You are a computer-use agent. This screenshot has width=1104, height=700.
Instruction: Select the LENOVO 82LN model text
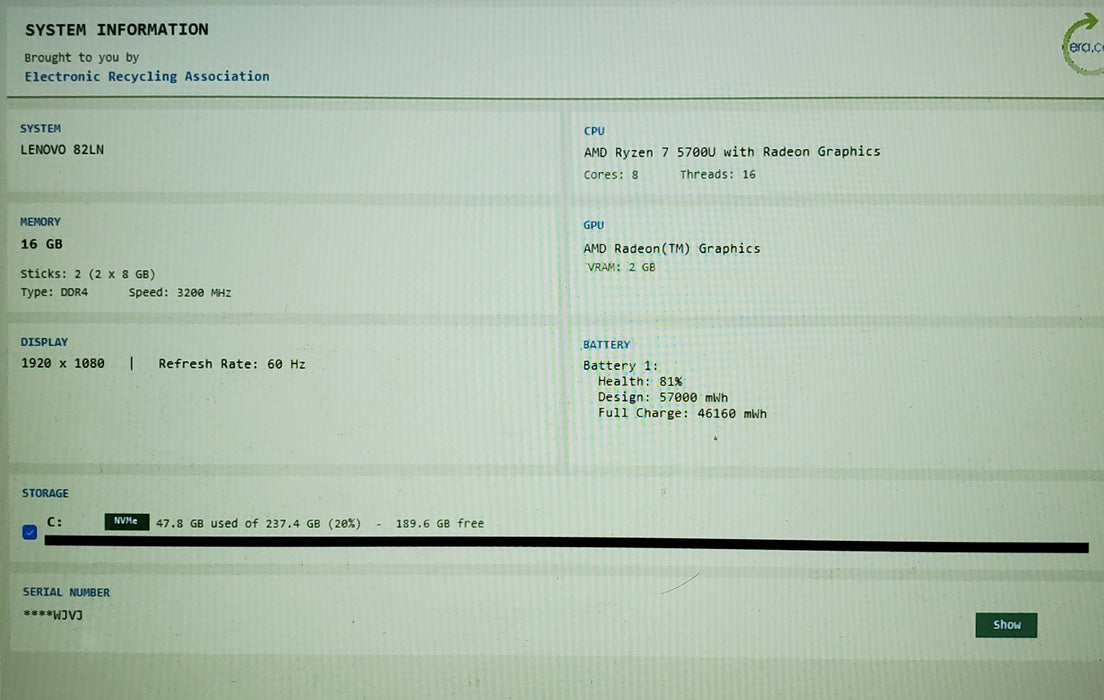coord(62,149)
